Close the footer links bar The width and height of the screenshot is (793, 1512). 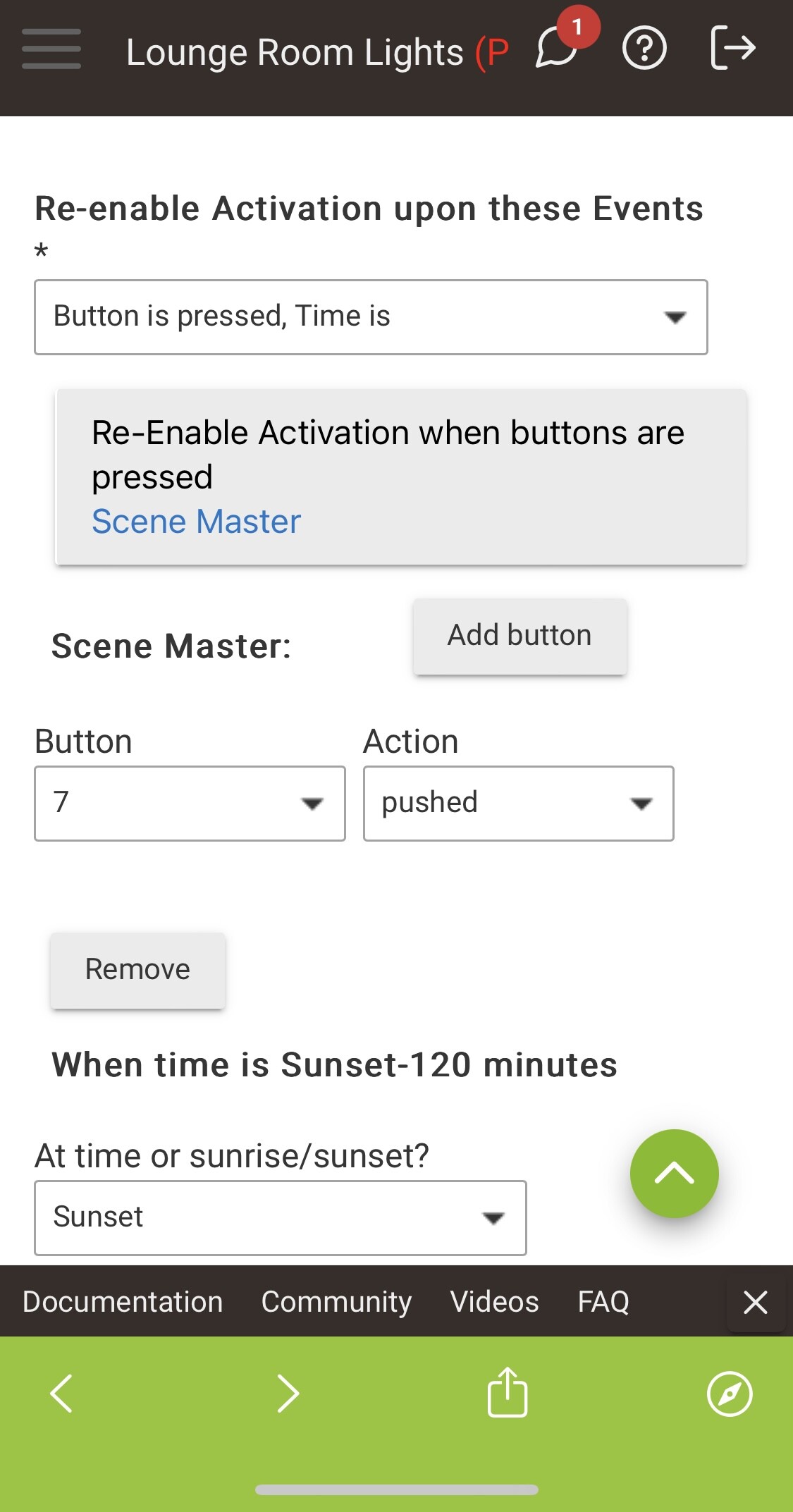tap(756, 1302)
